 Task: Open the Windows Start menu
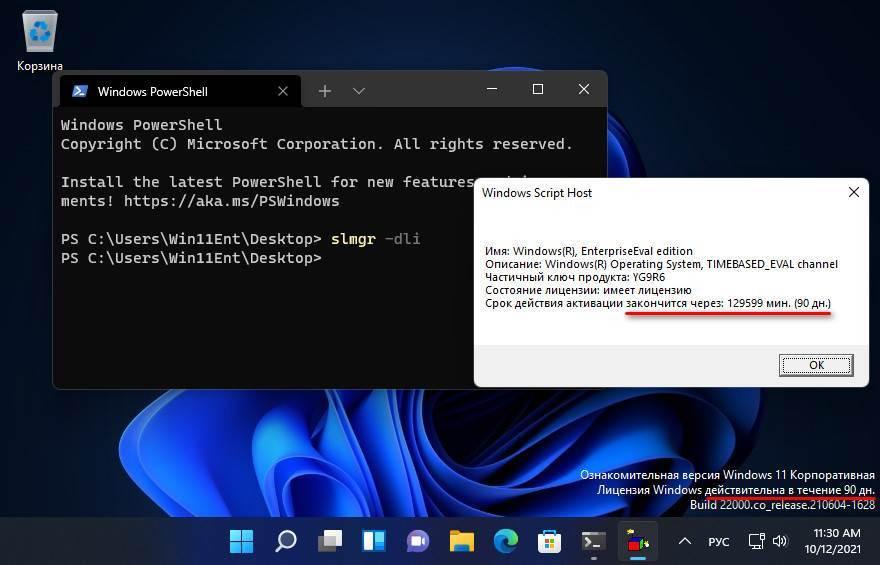[242, 541]
